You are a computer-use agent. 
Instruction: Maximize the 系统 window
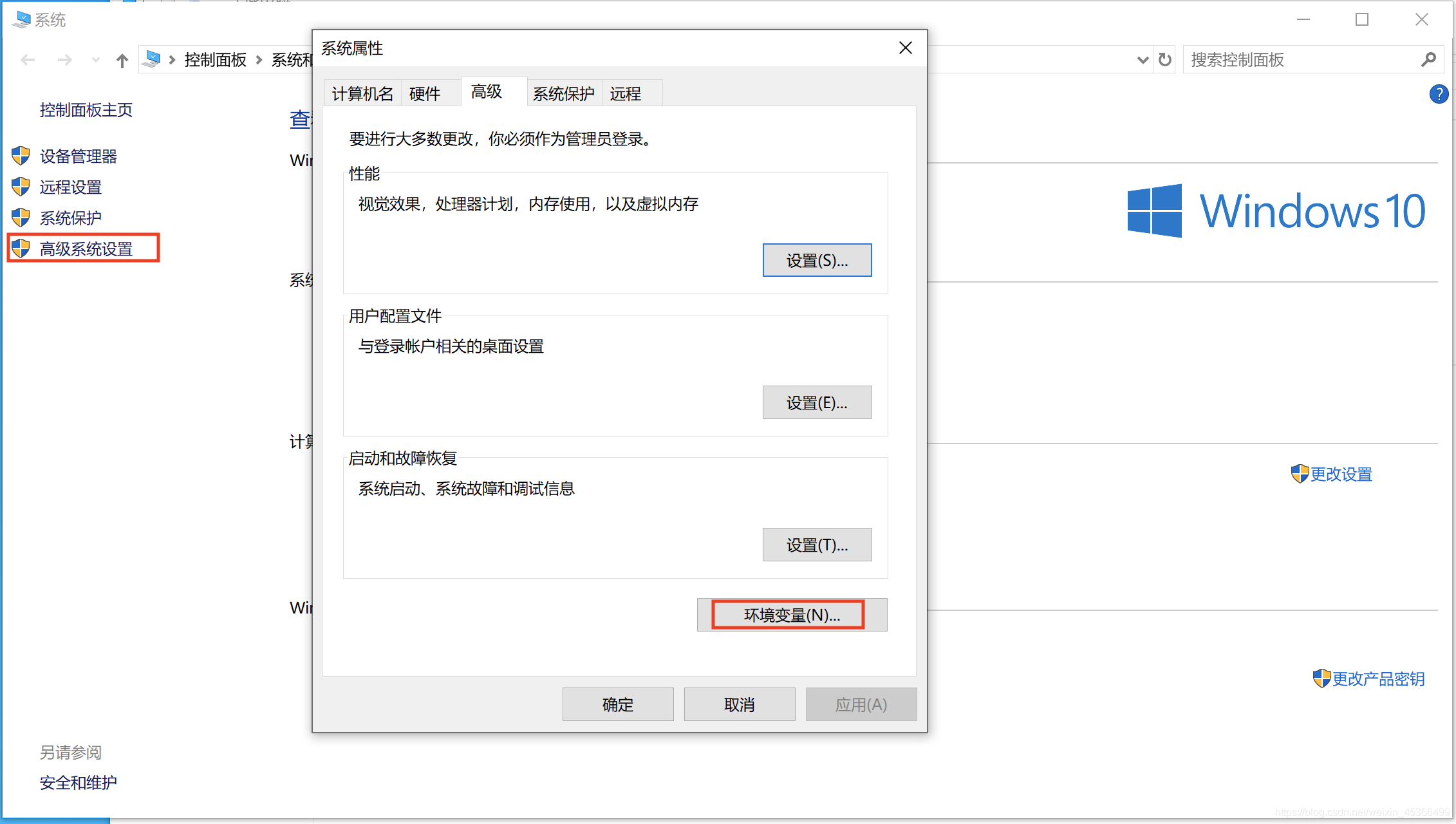(x=1362, y=19)
